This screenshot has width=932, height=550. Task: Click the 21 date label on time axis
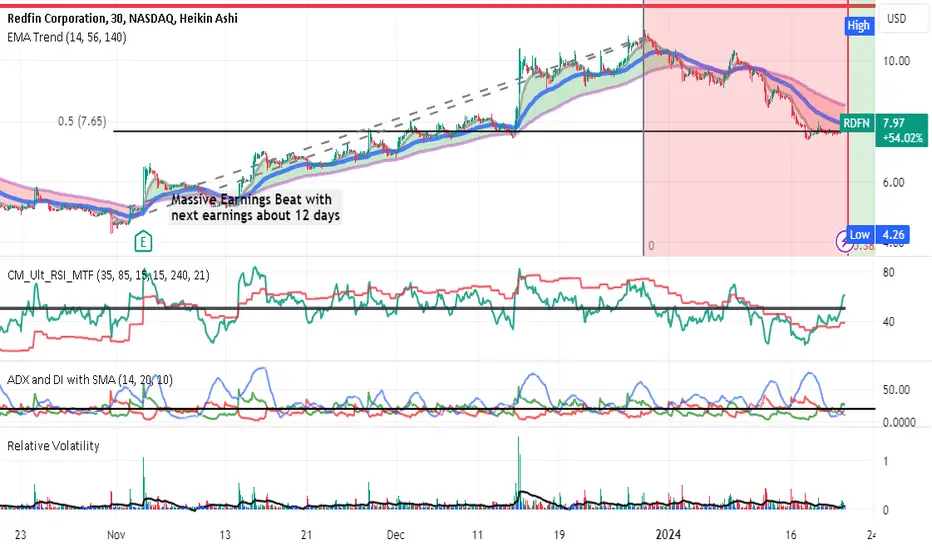(x=306, y=535)
